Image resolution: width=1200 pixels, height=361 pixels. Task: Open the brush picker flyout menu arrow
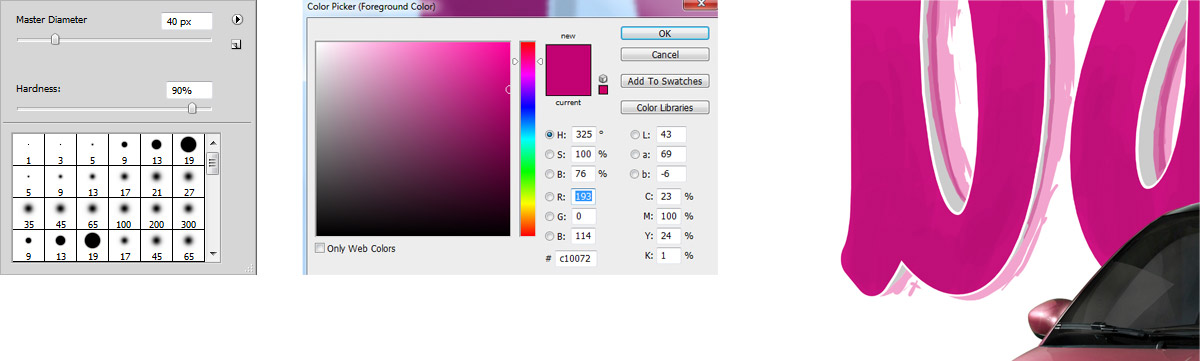[237, 19]
